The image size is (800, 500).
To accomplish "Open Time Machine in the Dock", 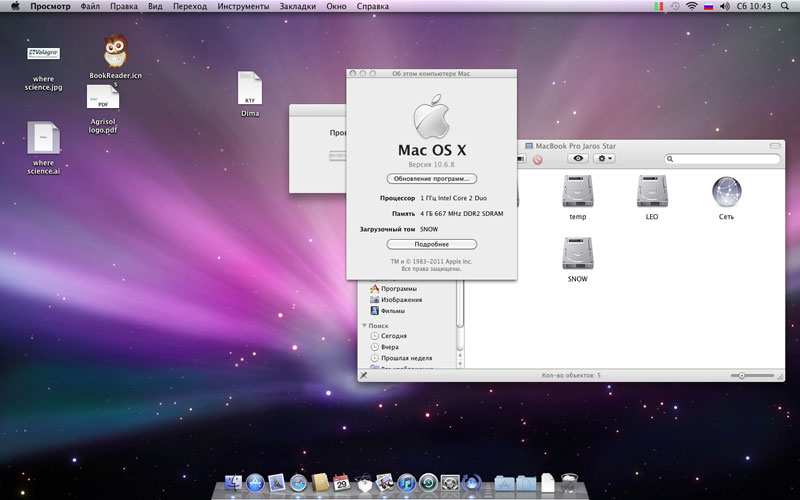I will tap(429, 482).
